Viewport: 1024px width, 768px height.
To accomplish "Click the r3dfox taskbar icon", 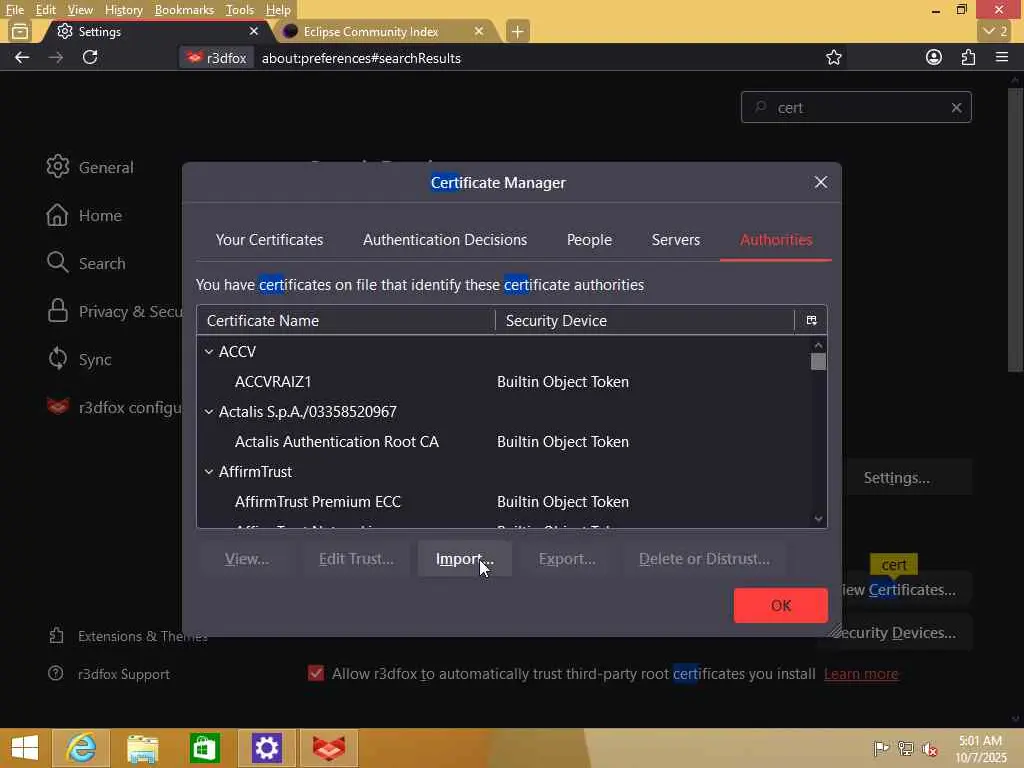I will [328, 748].
